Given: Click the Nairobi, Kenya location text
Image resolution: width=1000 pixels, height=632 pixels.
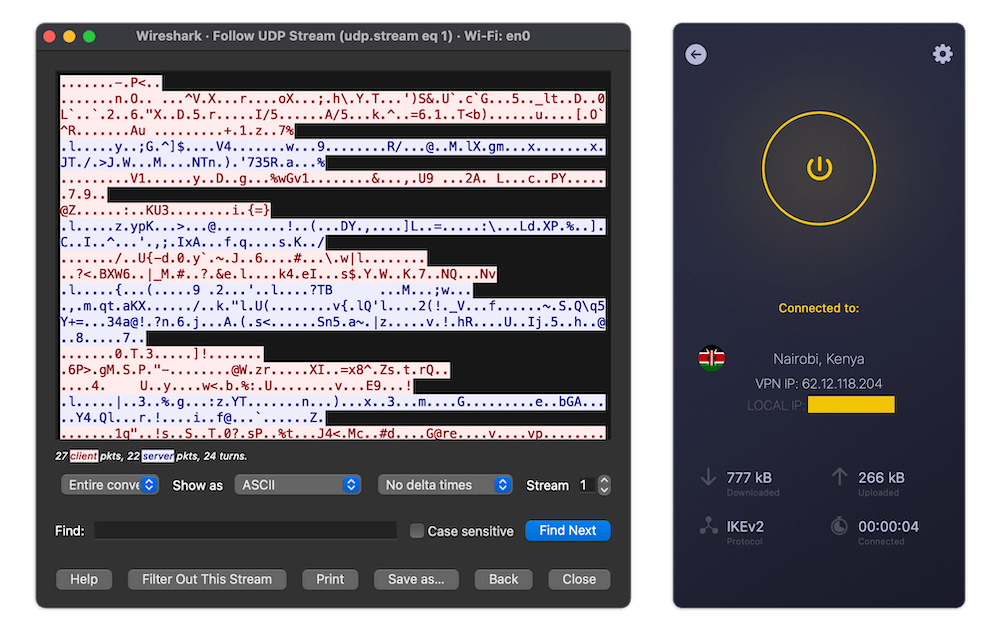Looking at the screenshot, I should 818,359.
